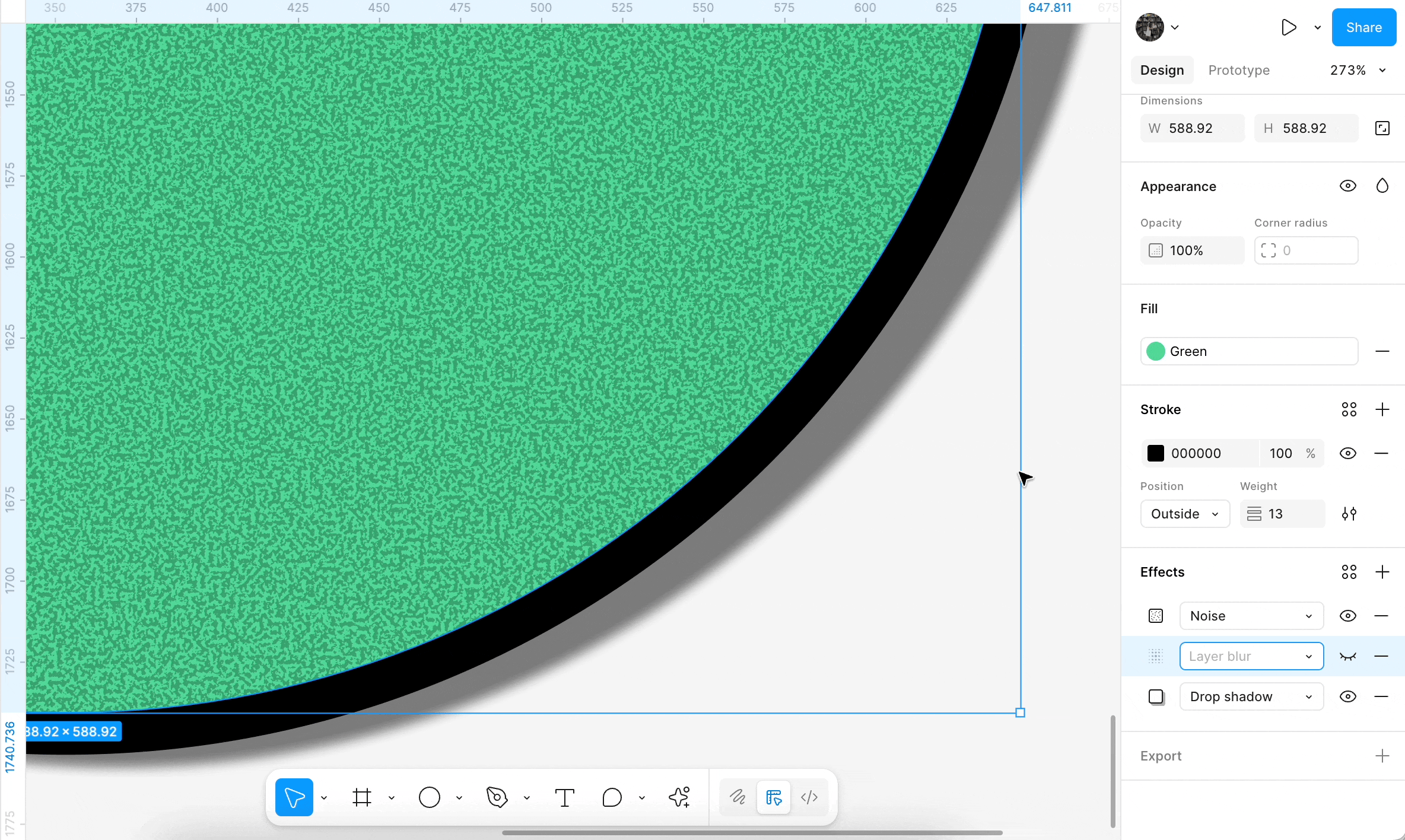Viewport: 1405px width, 840px height.
Task: Add an export setting with plus
Action: pos(1382,756)
